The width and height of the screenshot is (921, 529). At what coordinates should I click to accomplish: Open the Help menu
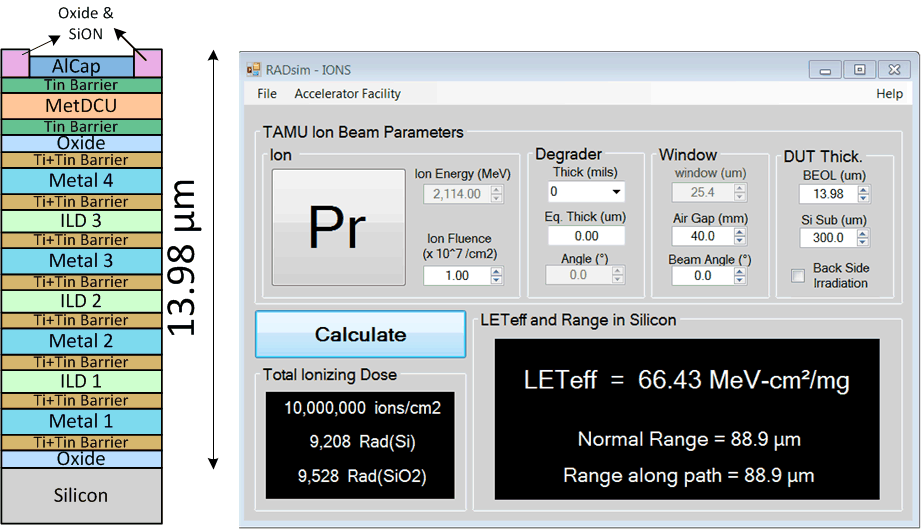point(889,94)
